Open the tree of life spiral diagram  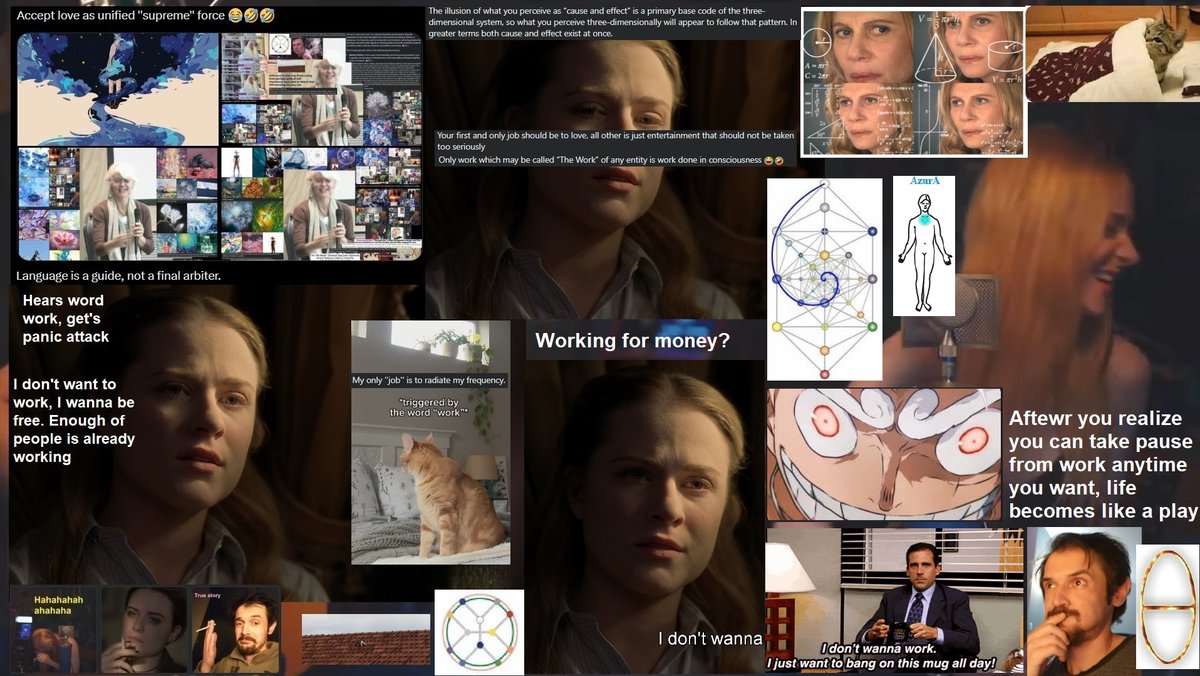coord(825,279)
